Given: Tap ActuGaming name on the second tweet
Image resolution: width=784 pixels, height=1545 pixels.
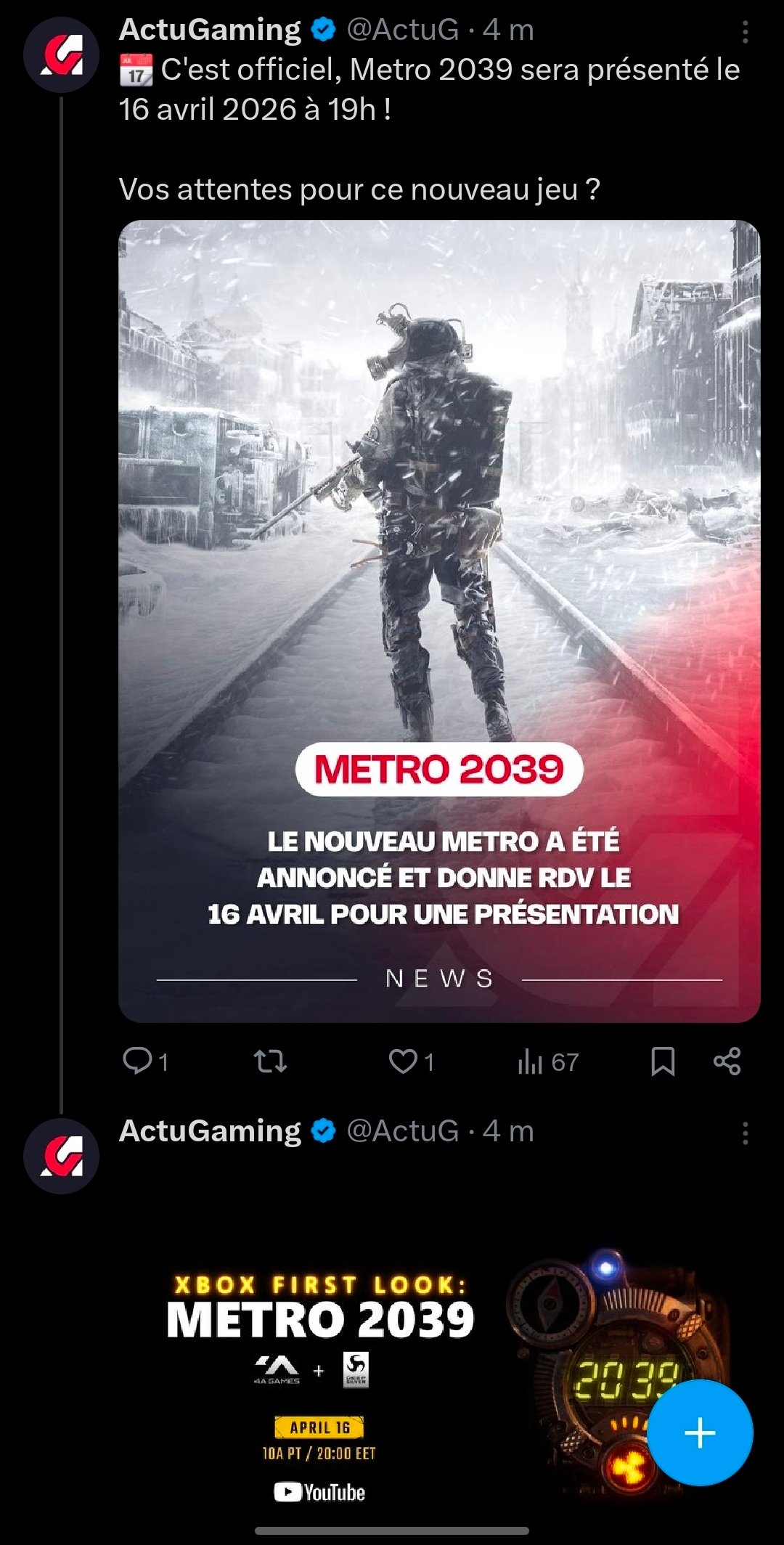Looking at the screenshot, I should point(210,1131).
